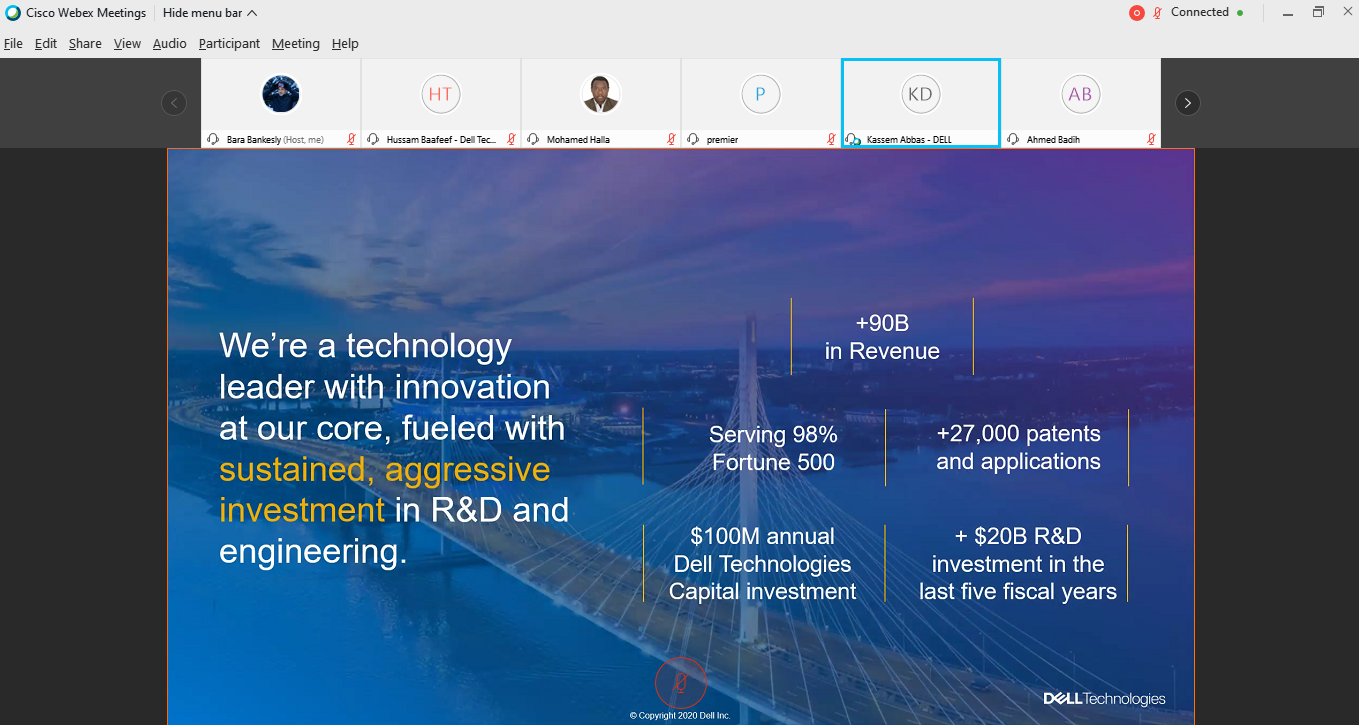Select the P avatar of premier
The height and width of the screenshot is (725, 1359).
pos(760,94)
